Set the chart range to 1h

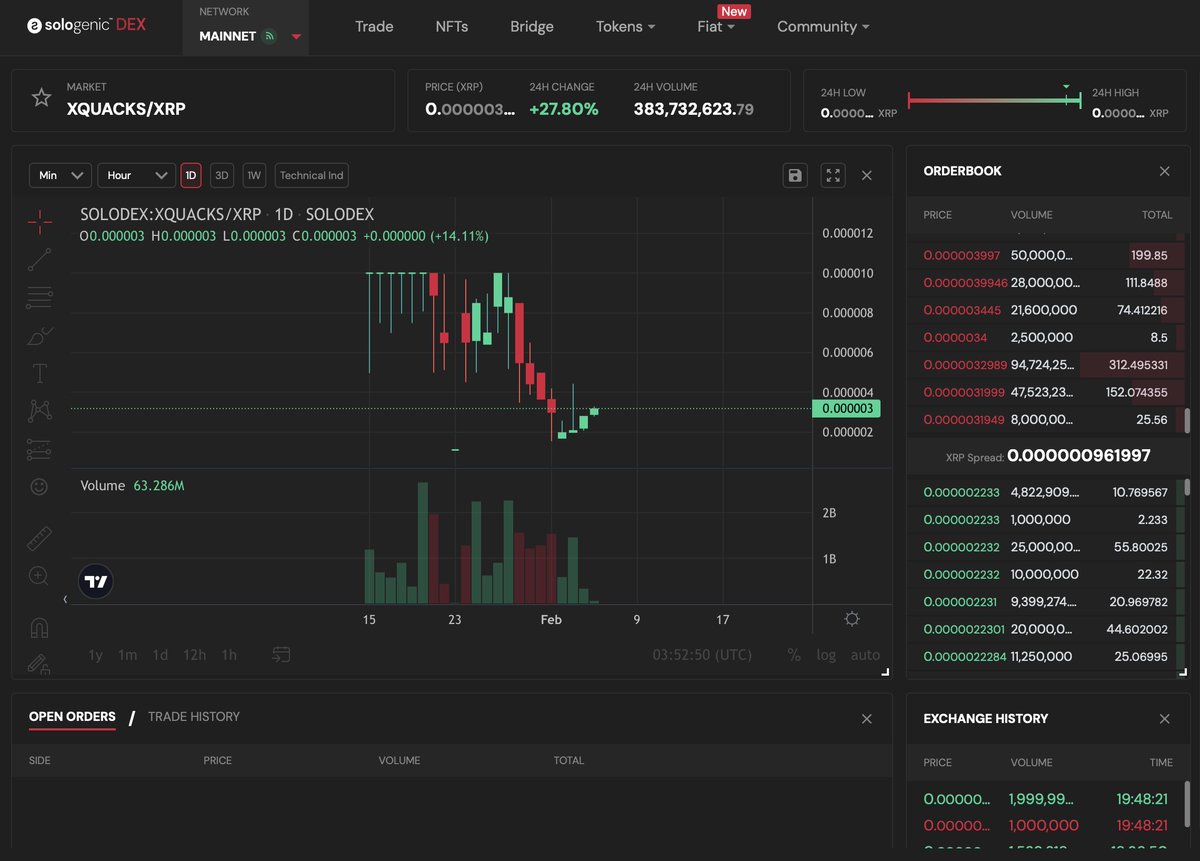coord(229,655)
